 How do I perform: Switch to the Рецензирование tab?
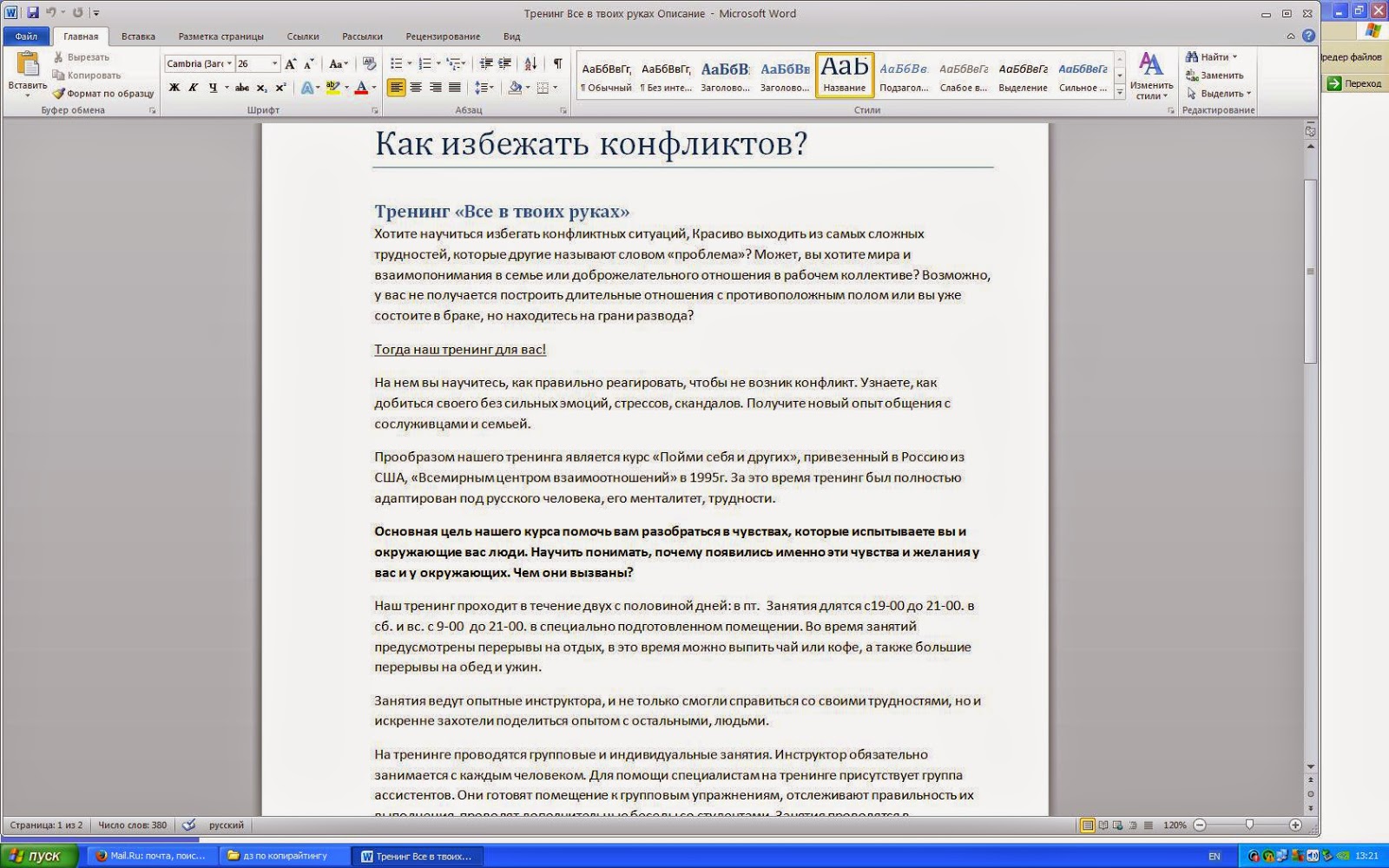coord(443,36)
